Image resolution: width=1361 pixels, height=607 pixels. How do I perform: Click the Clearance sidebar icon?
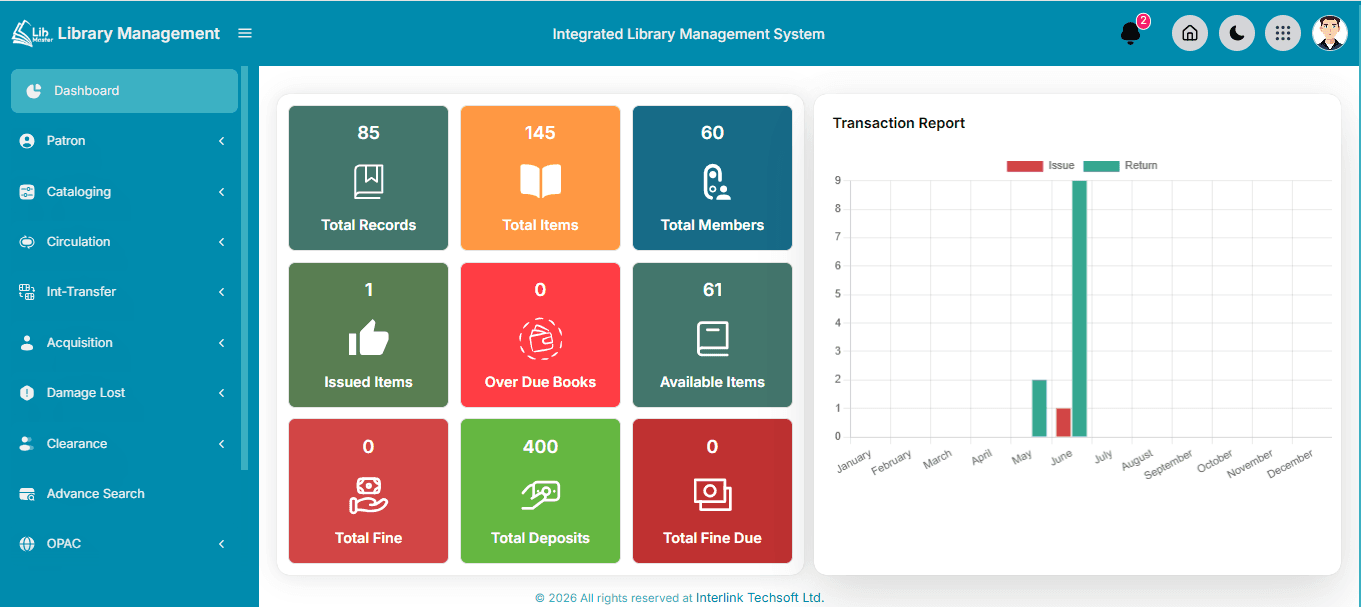pyautogui.click(x=27, y=444)
